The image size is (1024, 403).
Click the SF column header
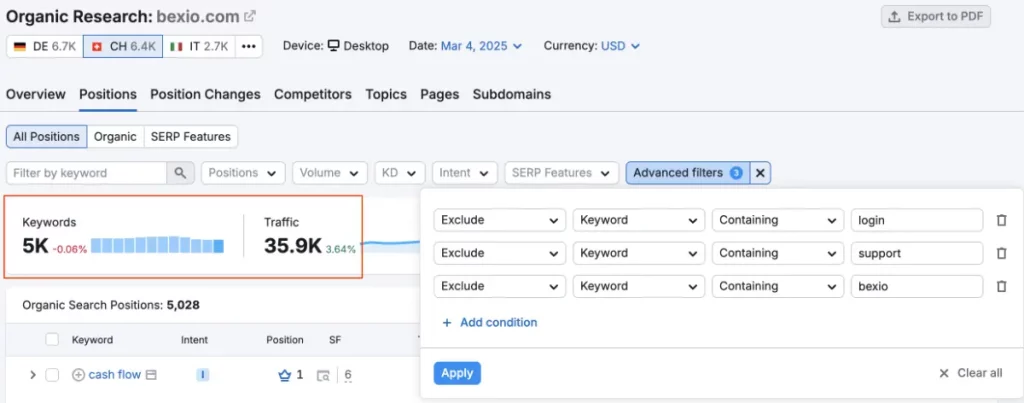[x=335, y=340]
